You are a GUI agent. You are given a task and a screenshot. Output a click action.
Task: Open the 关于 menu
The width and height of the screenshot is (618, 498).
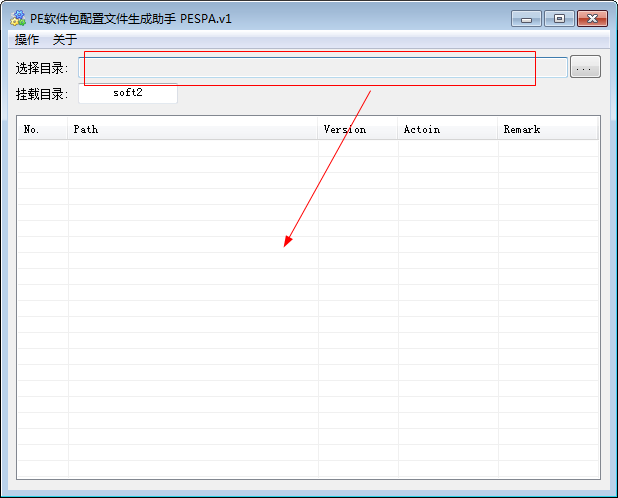coord(65,39)
